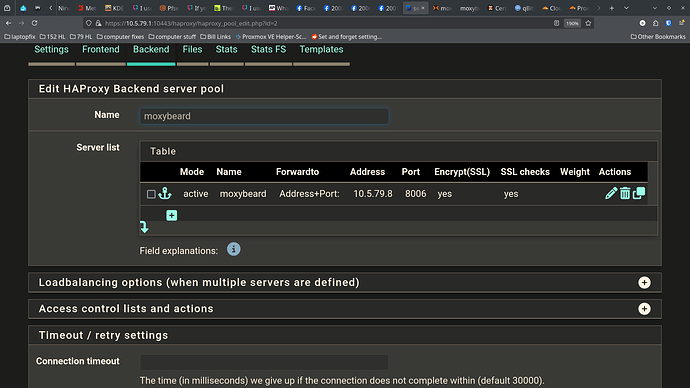The width and height of the screenshot is (690, 388).
Task: Open the Stats FS tab
Action: [268, 49]
